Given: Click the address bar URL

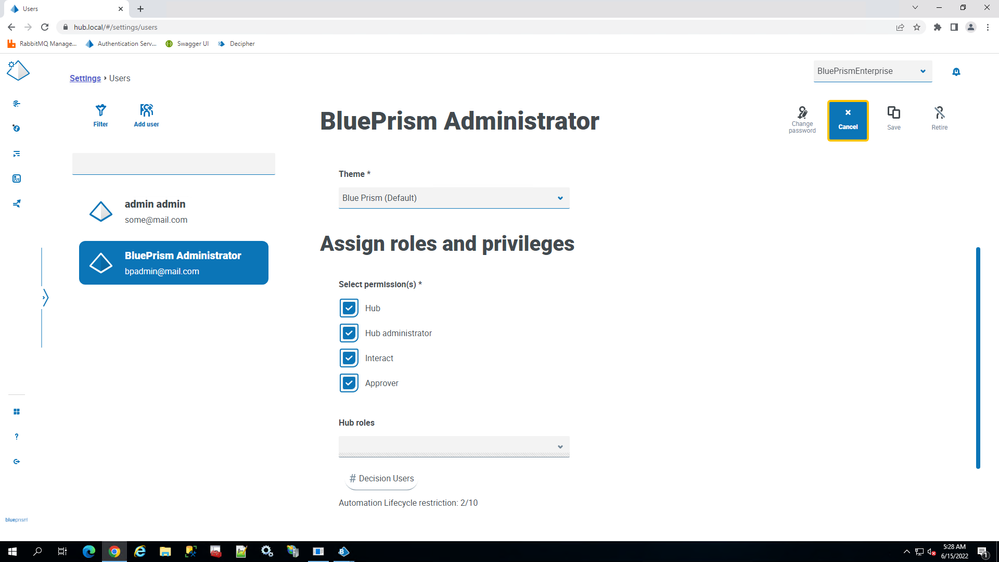Looking at the screenshot, I should pos(115,27).
